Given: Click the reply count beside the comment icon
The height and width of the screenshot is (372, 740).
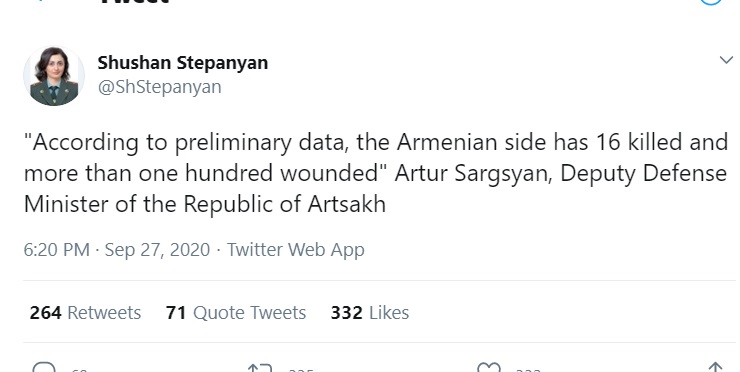Looking at the screenshot, I should click(x=79, y=370).
